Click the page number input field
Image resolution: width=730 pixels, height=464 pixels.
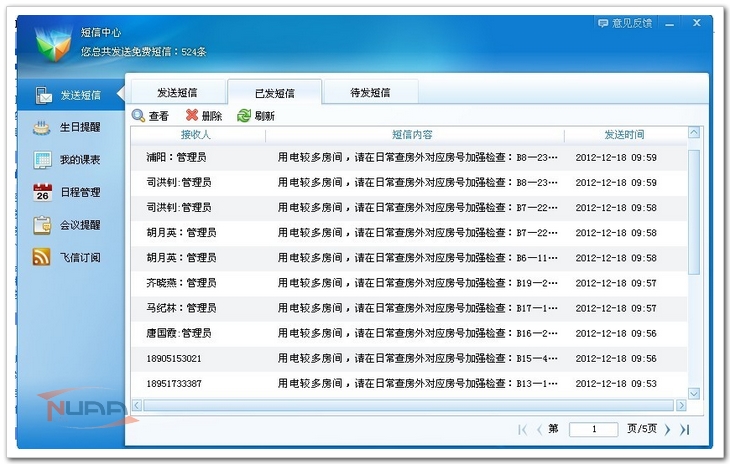(x=593, y=429)
